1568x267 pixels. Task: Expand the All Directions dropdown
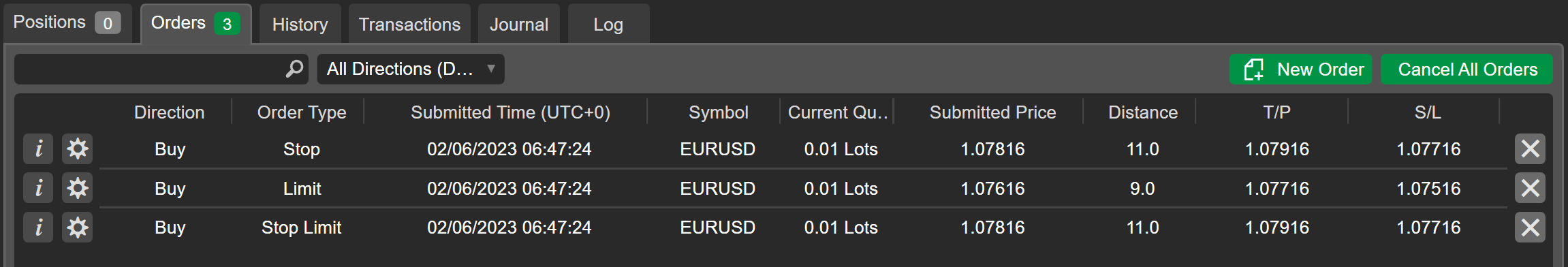point(411,69)
